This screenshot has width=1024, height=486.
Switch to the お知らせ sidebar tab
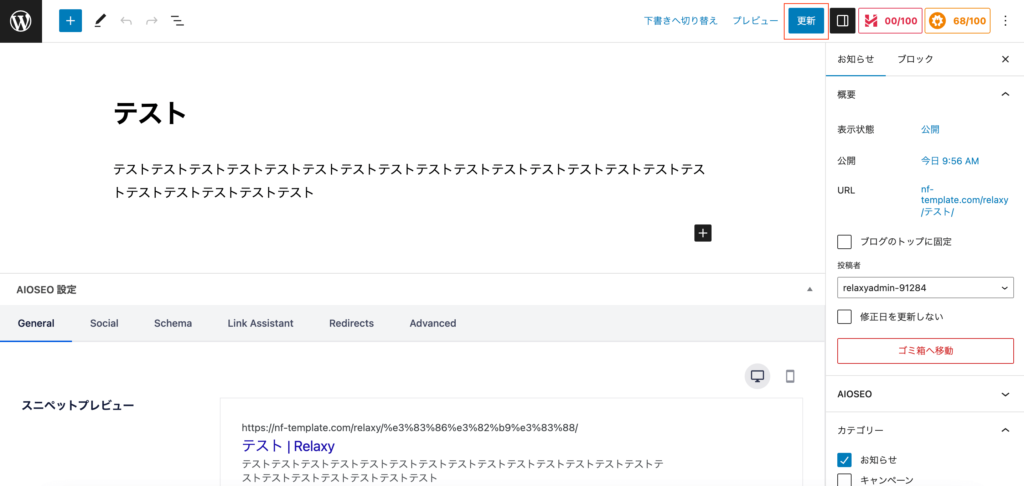tap(856, 59)
